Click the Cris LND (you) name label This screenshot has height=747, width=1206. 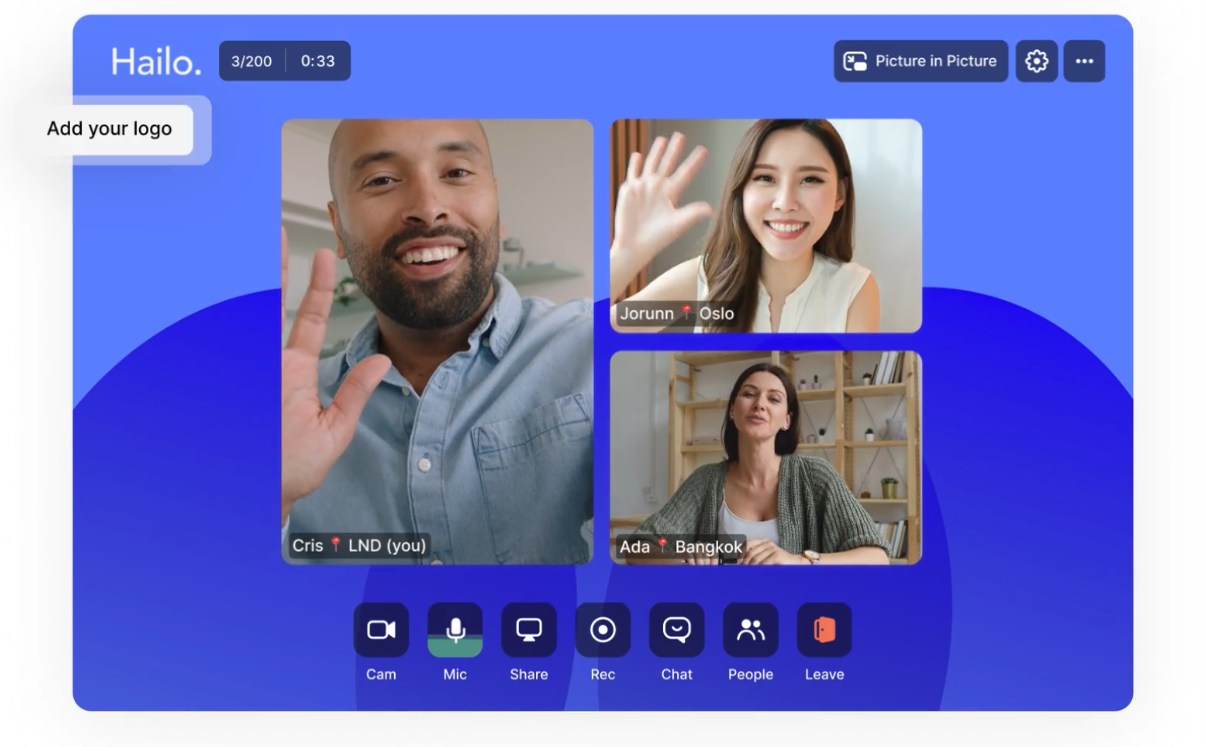click(359, 546)
